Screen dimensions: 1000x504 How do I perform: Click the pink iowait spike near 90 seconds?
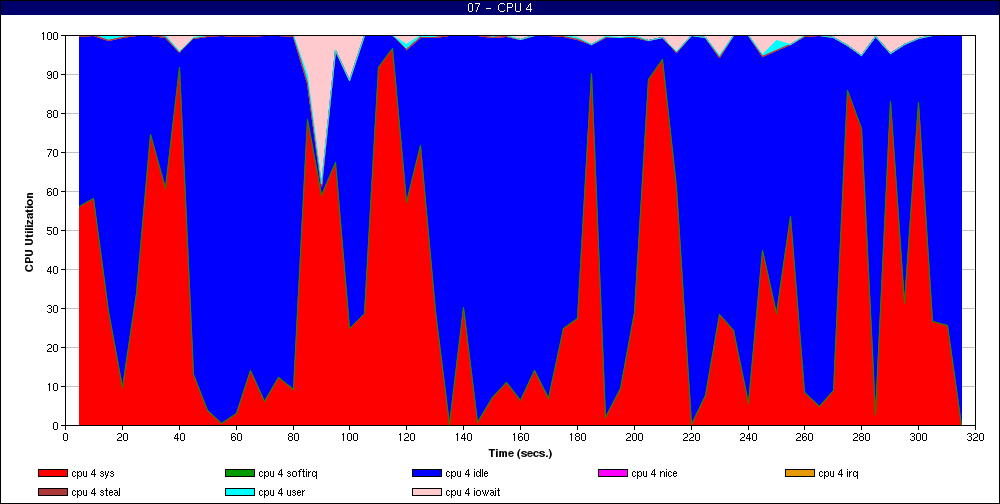[x=320, y=96]
